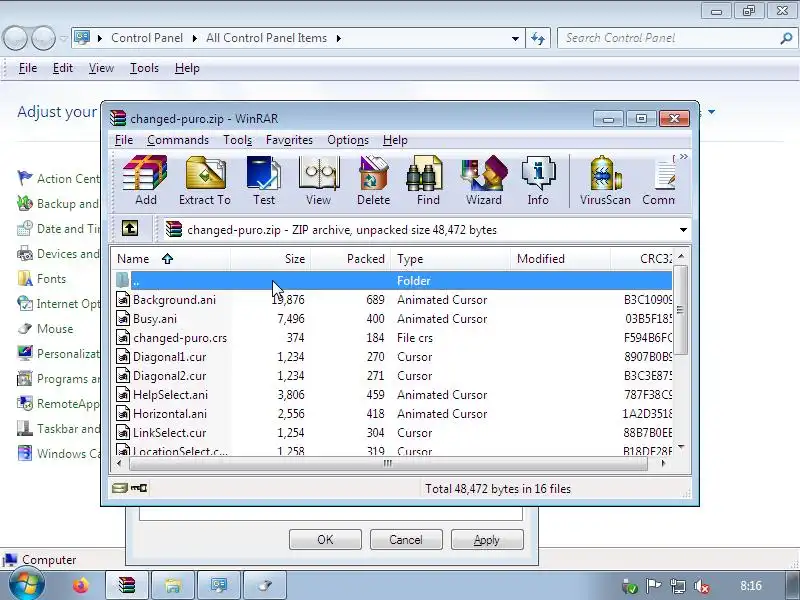Open the View file tool

318,181
